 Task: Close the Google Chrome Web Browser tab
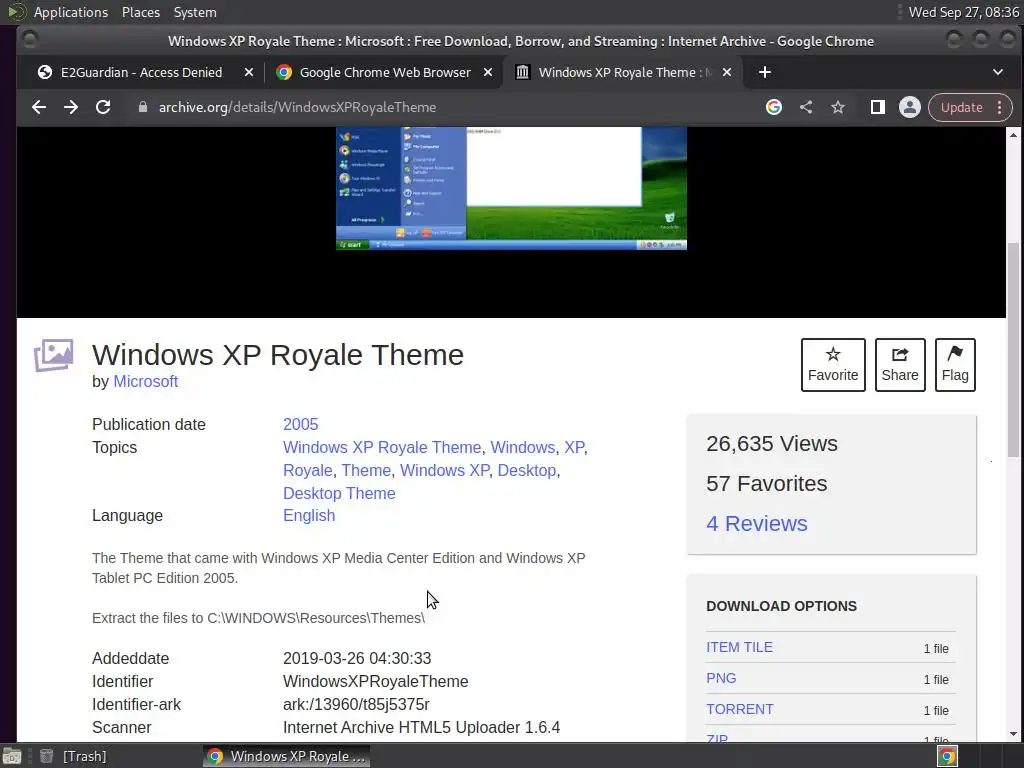point(488,72)
